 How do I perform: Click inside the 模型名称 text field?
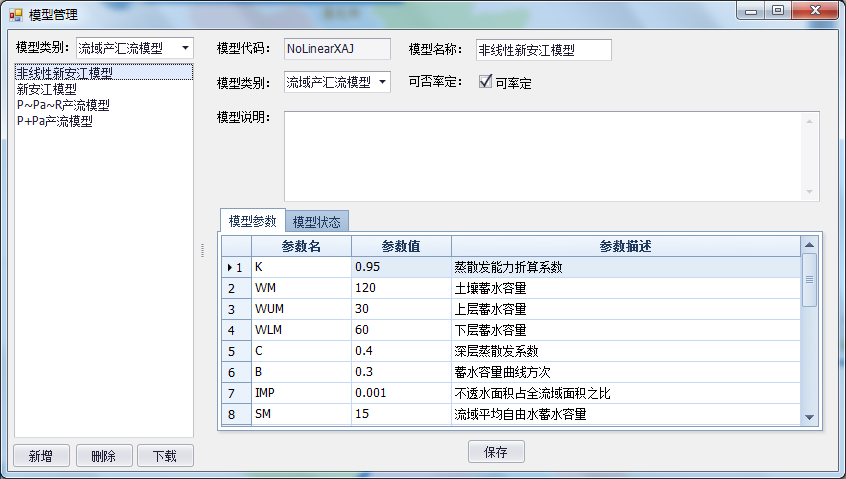pos(543,50)
